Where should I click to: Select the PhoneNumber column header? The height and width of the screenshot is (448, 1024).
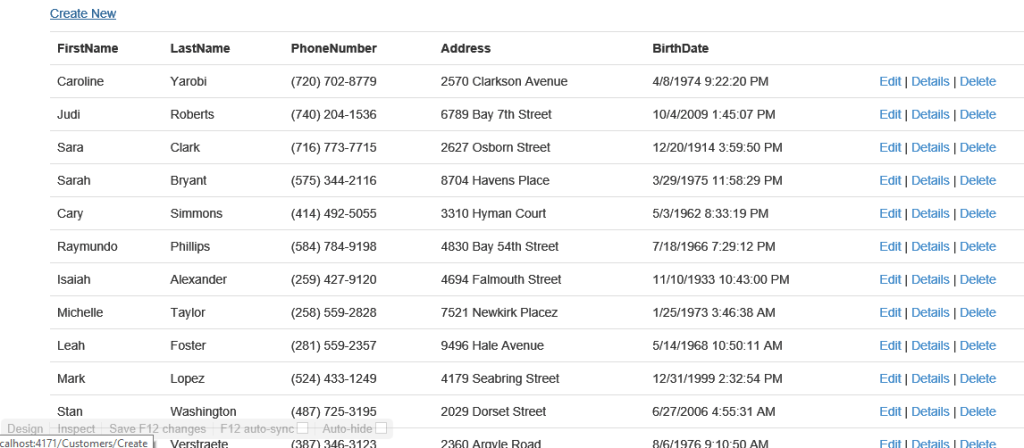click(334, 48)
